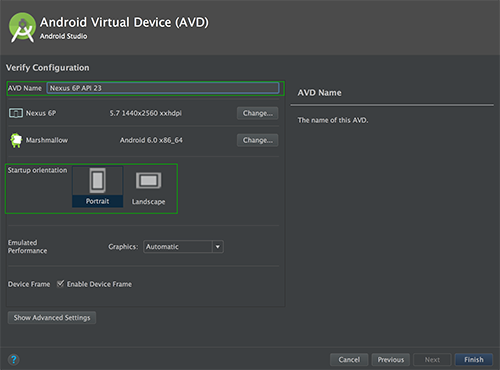
Task: Choose the Landscape startup orientation label
Action: (x=148, y=202)
